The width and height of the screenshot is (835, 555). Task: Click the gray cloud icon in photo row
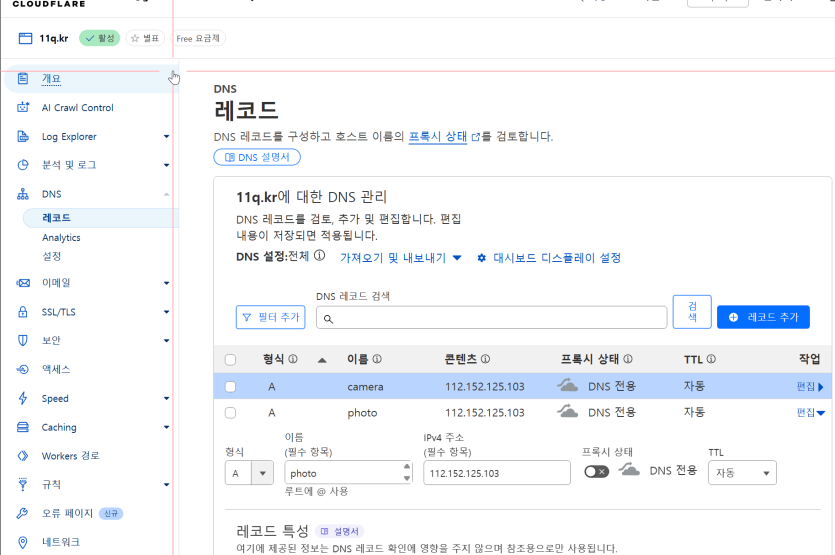pyautogui.click(x=568, y=411)
